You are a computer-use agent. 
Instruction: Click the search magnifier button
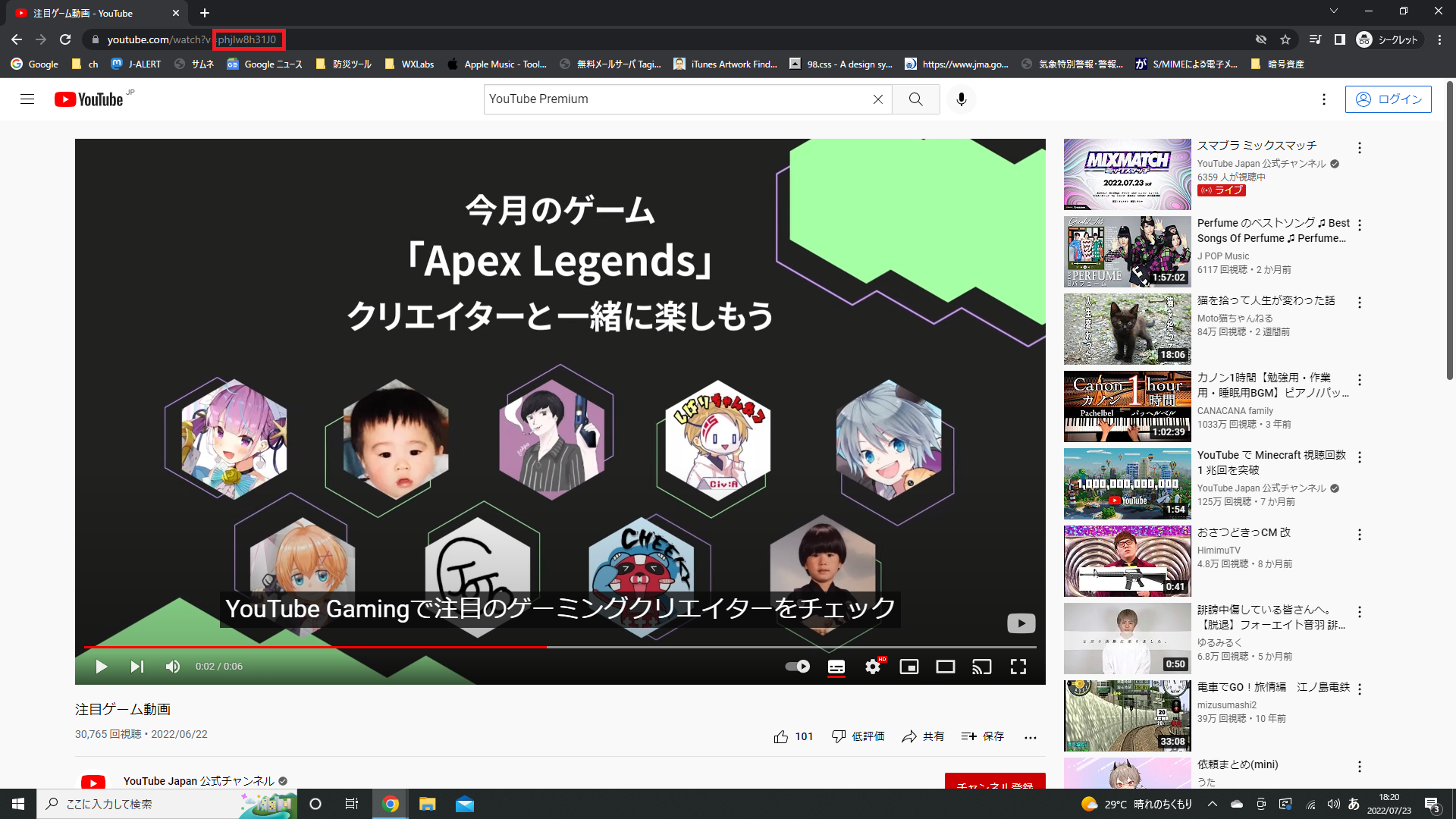tap(916, 99)
